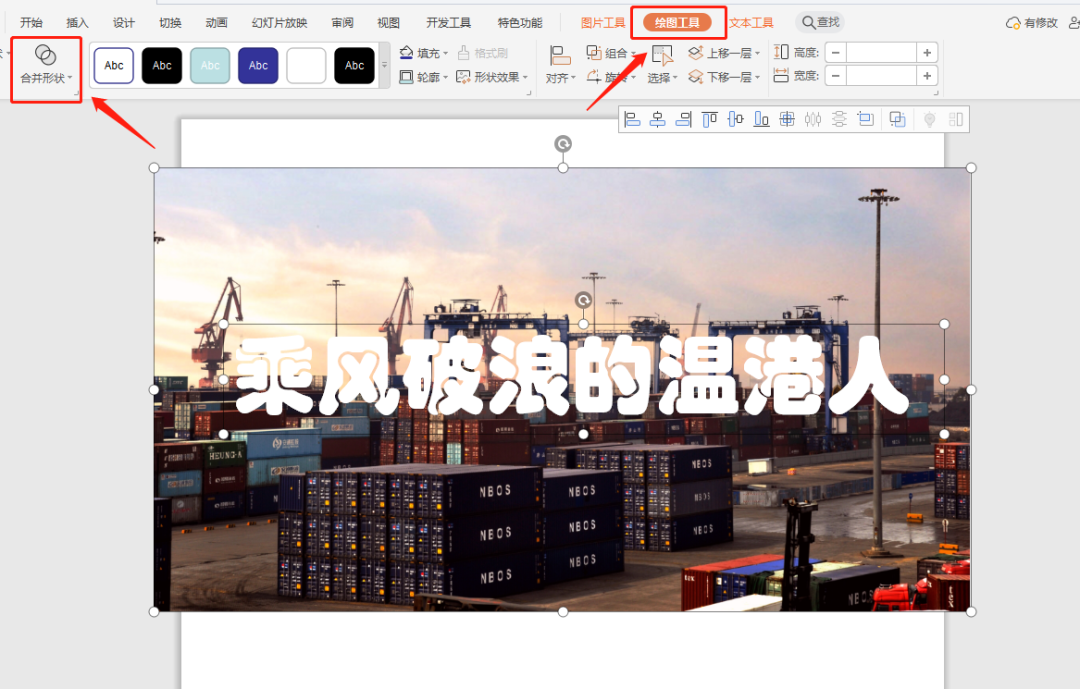Click the 有修改 cloud status

click(1032, 23)
